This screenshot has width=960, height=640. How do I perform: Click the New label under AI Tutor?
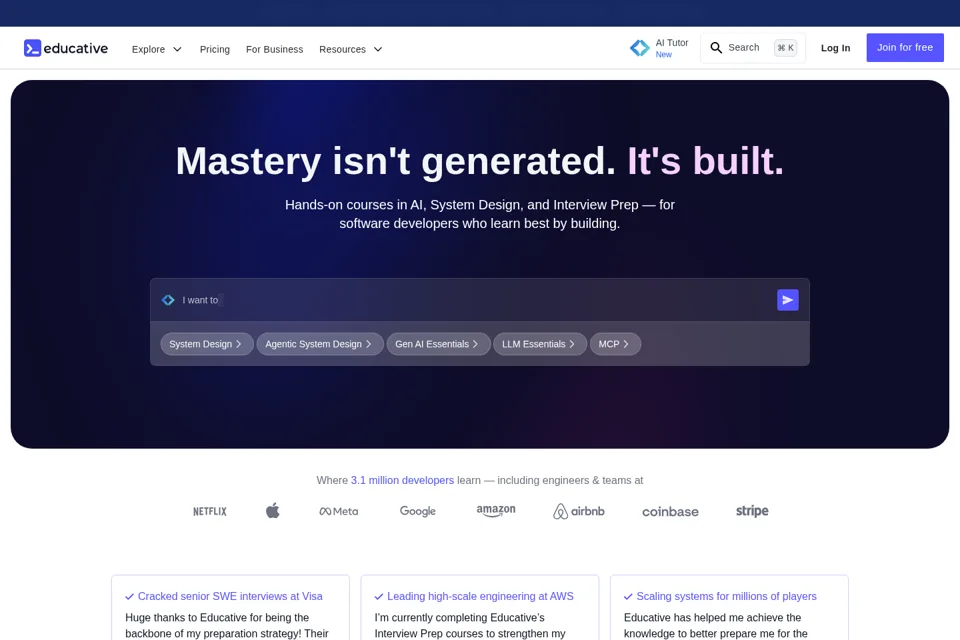tap(664, 55)
